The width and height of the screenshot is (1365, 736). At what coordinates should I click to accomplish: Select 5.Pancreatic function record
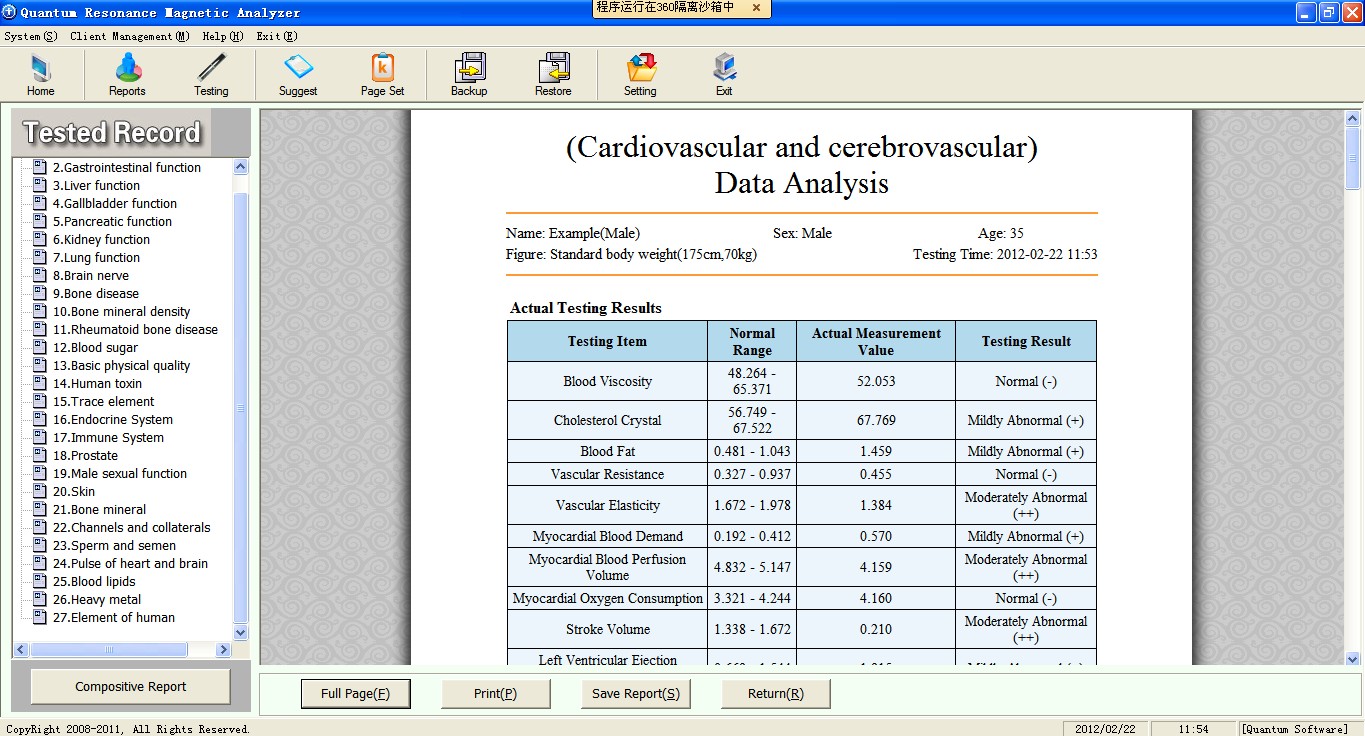click(x=112, y=221)
